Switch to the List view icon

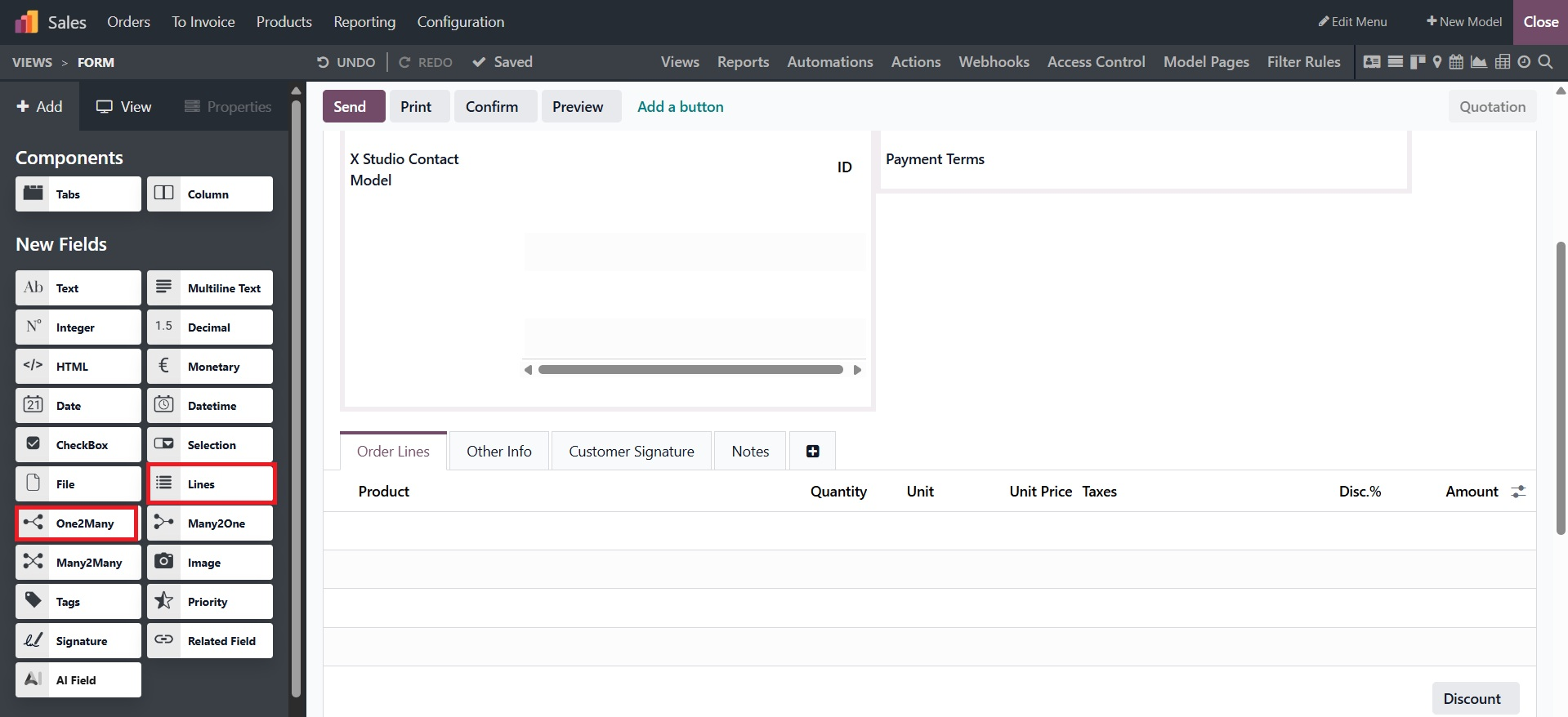[1396, 62]
